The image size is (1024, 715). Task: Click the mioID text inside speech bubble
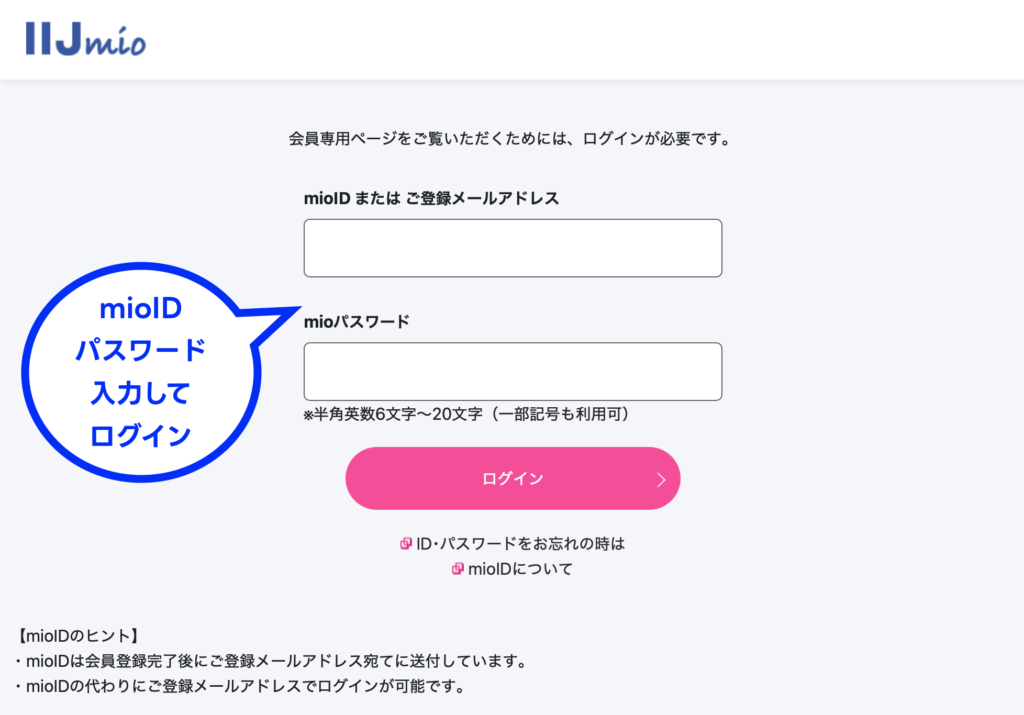(x=141, y=310)
